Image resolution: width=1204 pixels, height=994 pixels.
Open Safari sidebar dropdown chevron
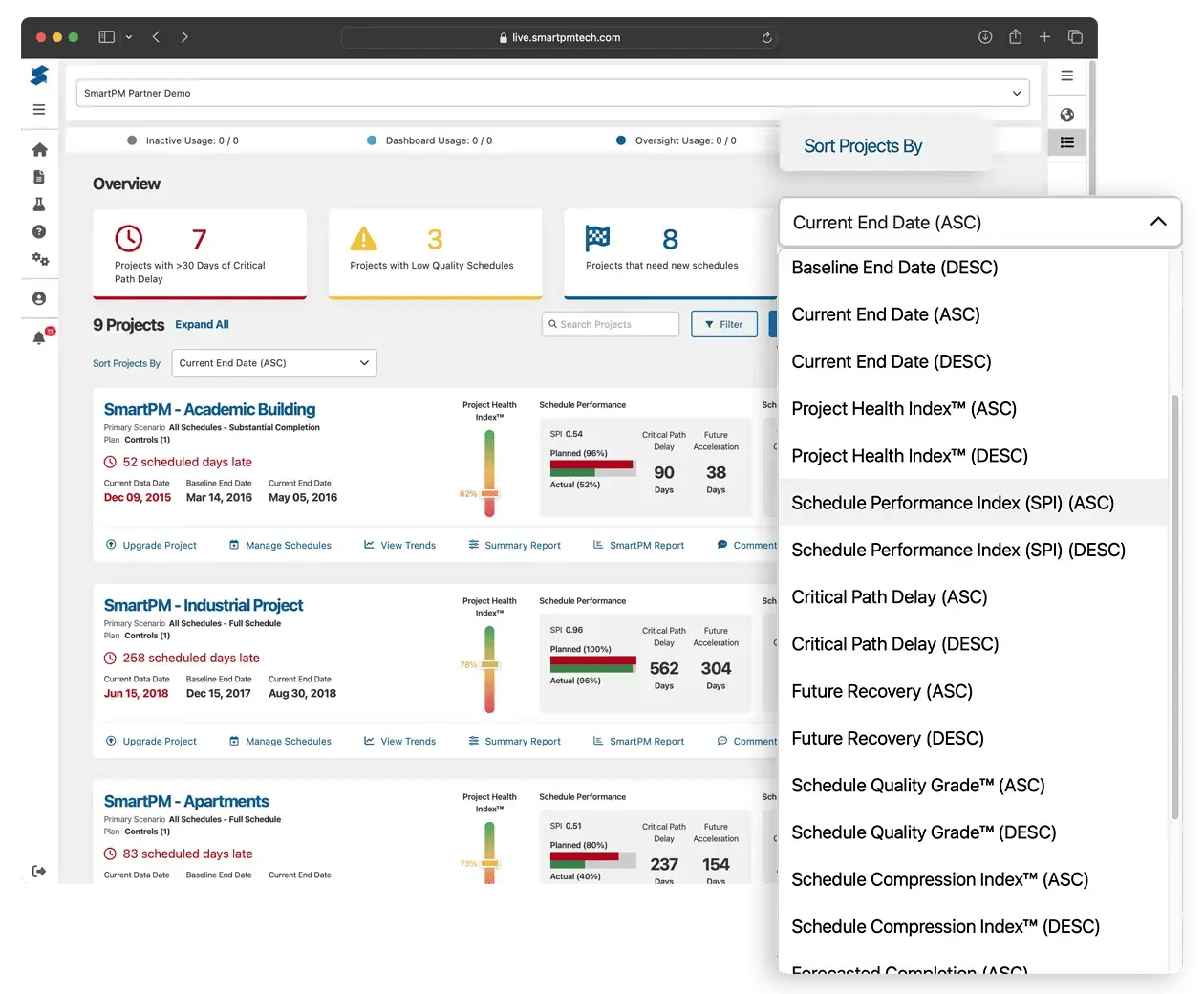[129, 37]
